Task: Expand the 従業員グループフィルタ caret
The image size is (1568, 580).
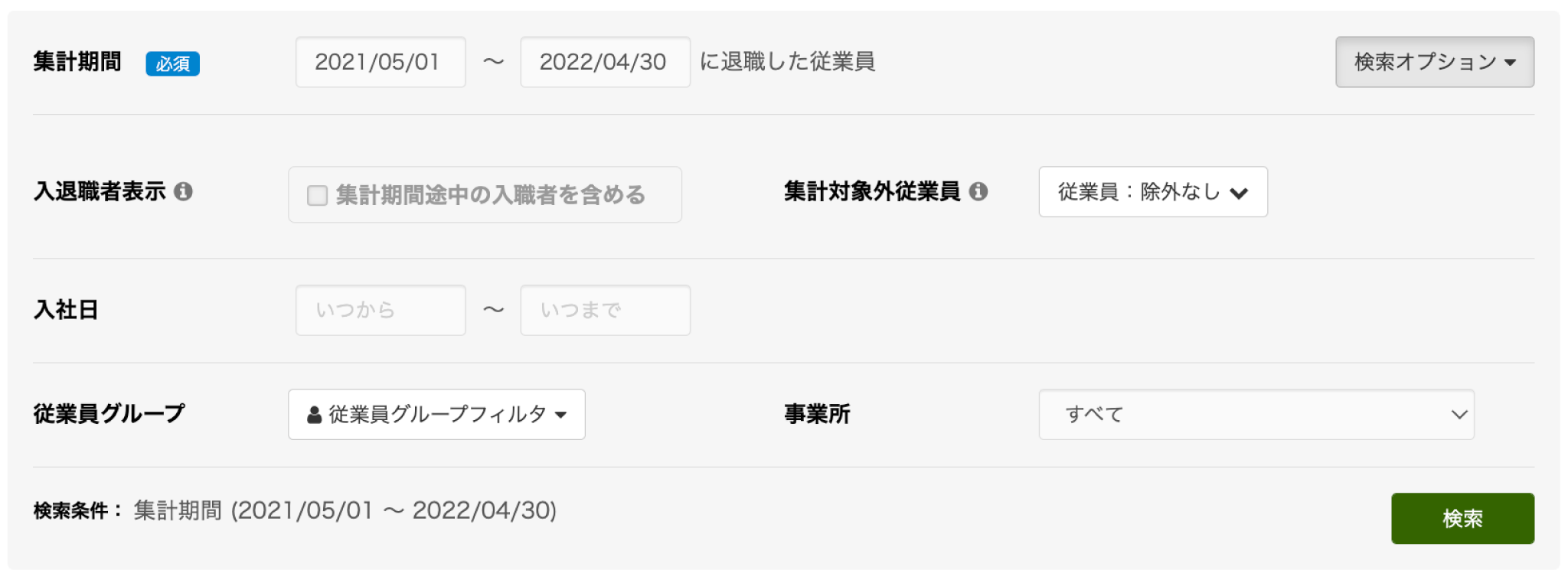Action: point(561,415)
